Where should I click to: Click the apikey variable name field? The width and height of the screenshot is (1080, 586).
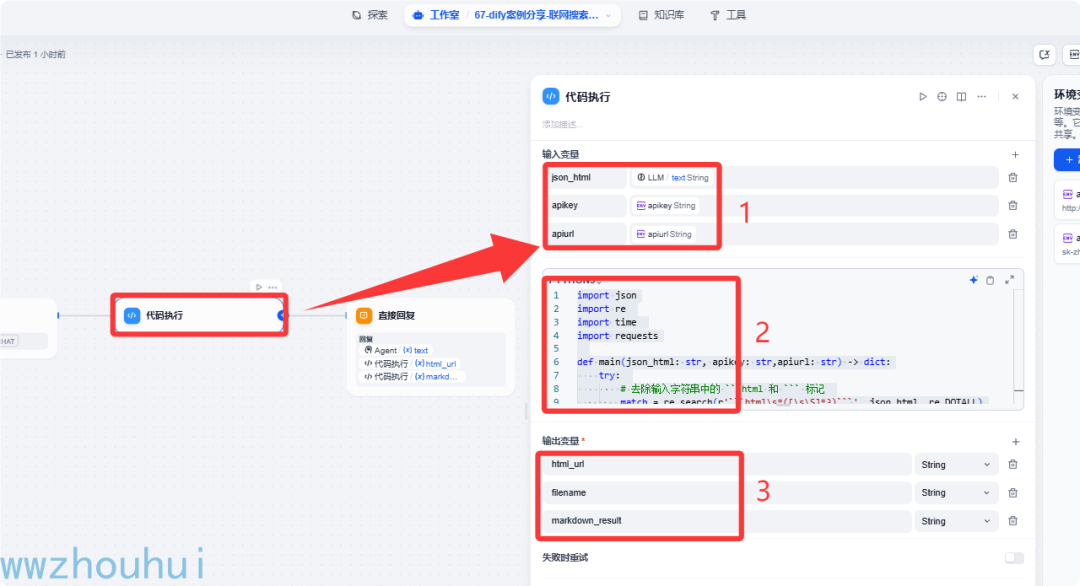[585, 205]
